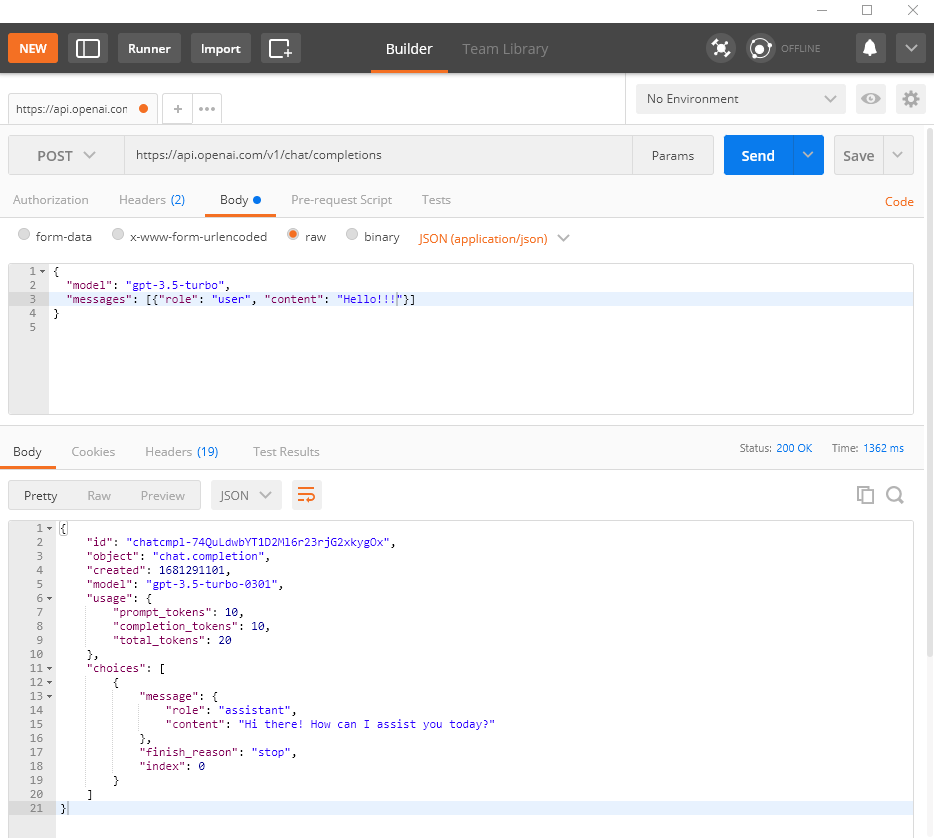
Task: Close unsaved request tab via orange dot
Action: click(x=144, y=108)
